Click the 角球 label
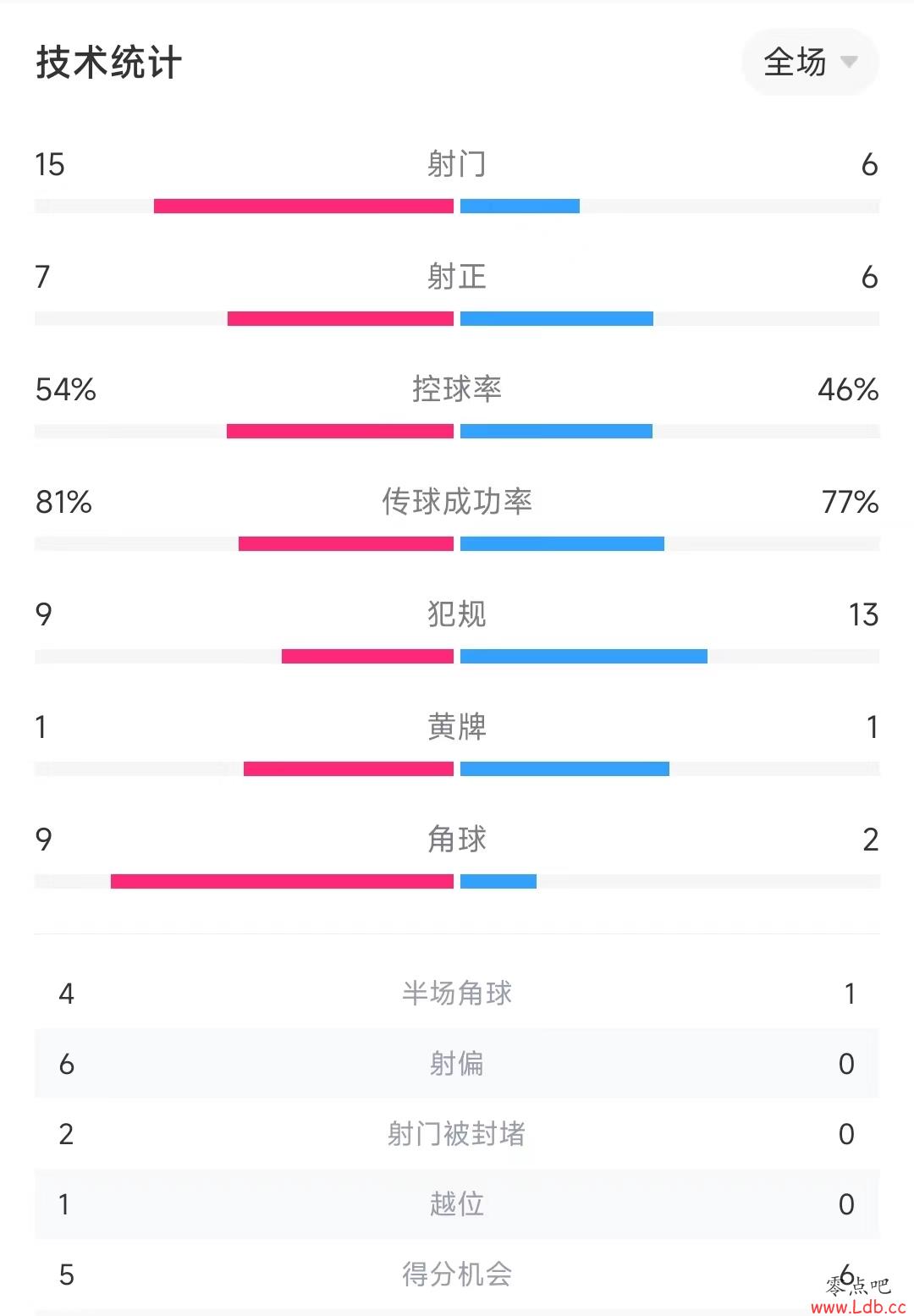This screenshot has width=914, height=1316. [457, 839]
